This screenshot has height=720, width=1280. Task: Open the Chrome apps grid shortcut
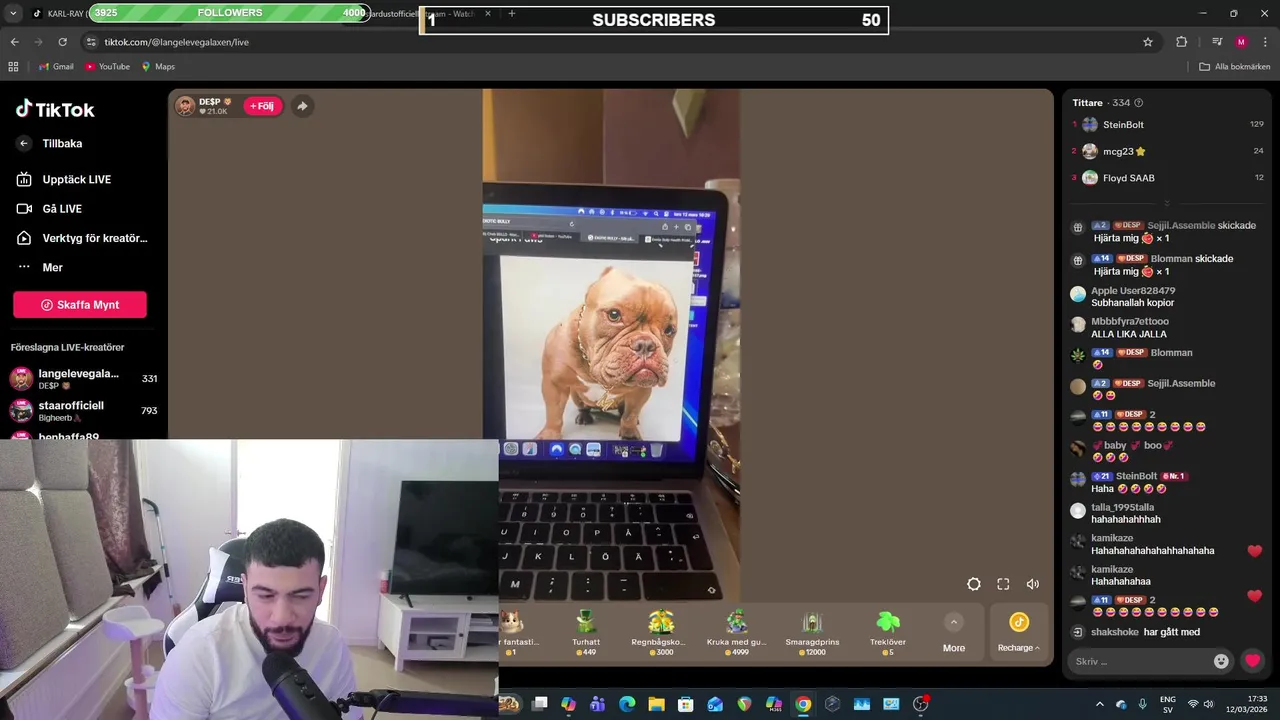13,67
